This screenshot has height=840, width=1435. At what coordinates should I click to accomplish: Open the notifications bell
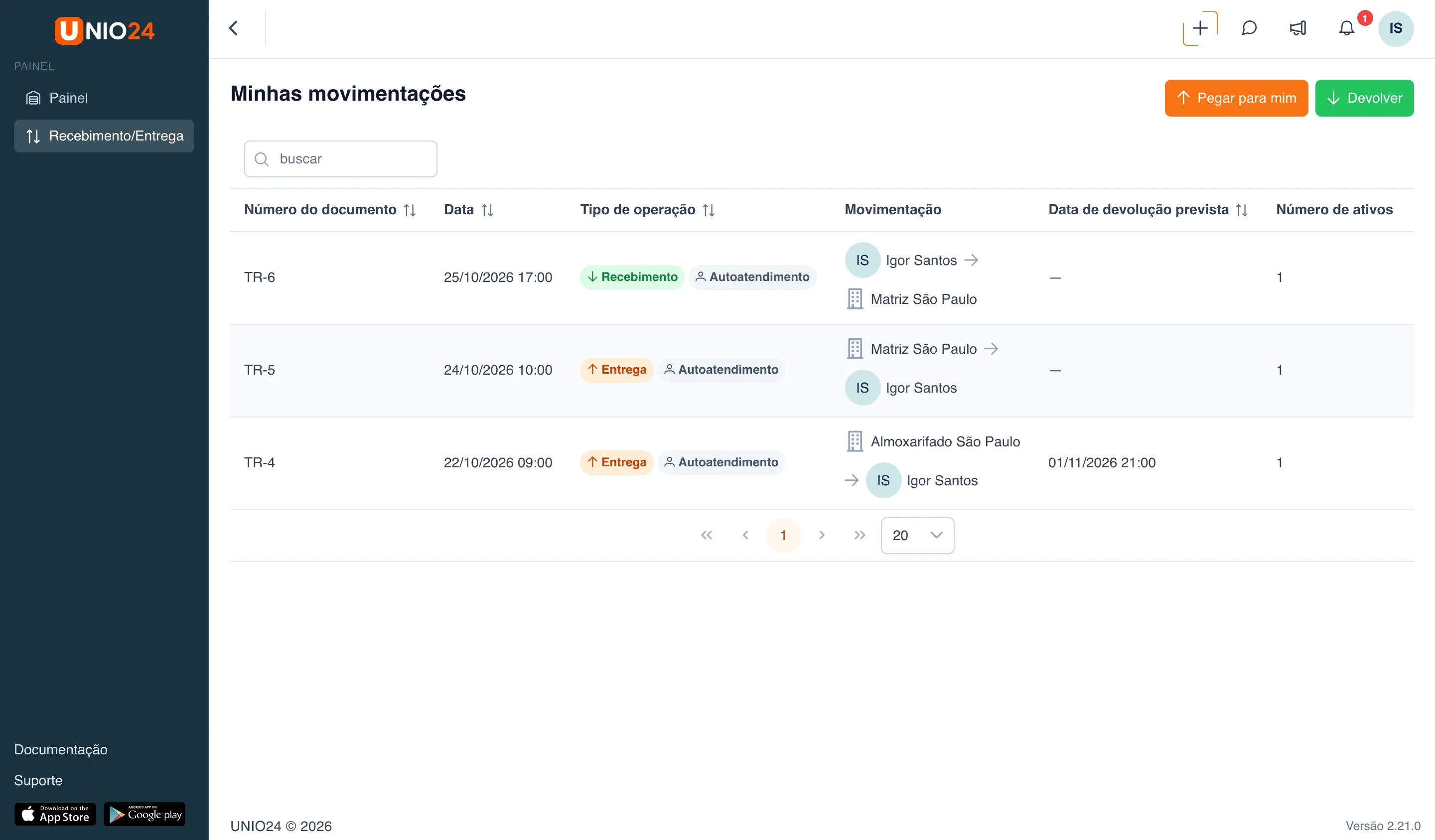tap(1346, 28)
